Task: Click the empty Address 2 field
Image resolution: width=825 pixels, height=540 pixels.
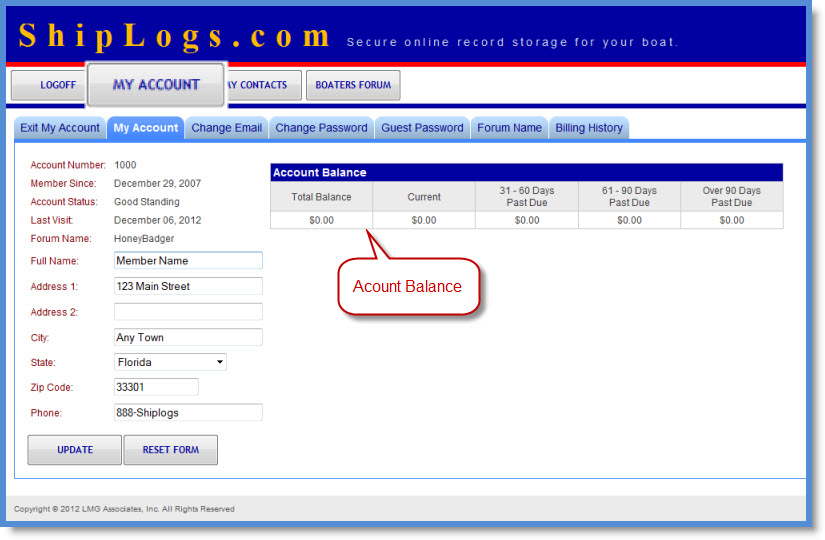Action: tap(188, 312)
